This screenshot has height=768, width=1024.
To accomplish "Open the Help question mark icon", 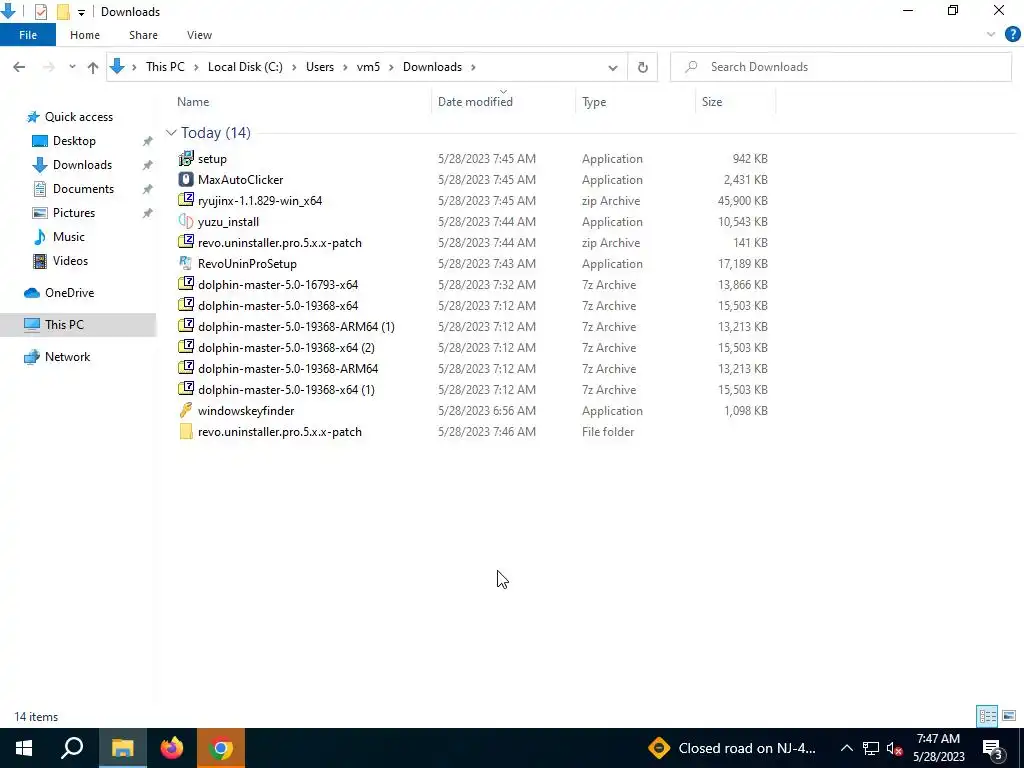I will click(1012, 35).
